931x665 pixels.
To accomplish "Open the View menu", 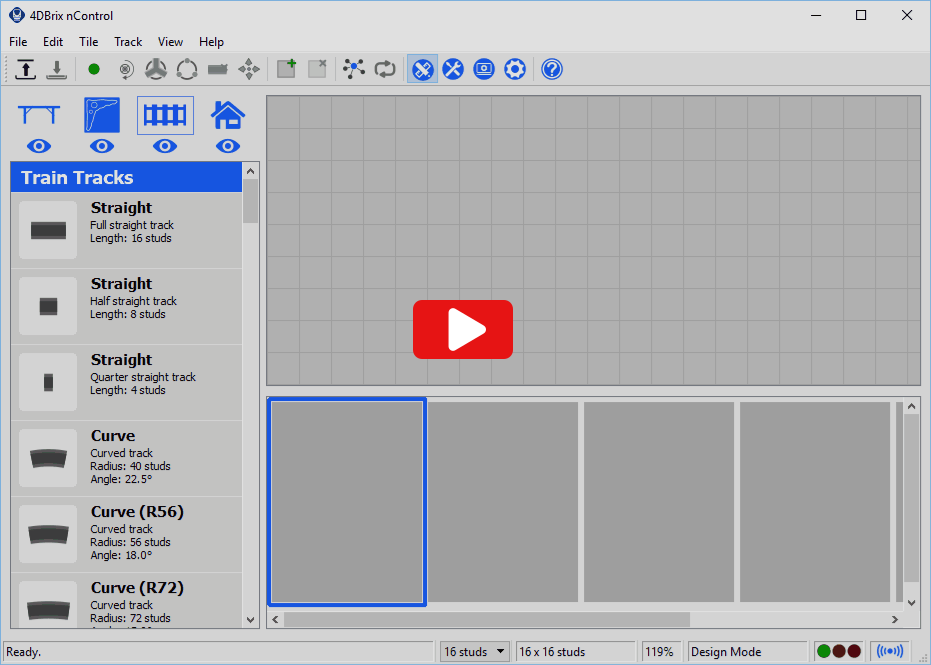I will pyautogui.click(x=170, y=42).
